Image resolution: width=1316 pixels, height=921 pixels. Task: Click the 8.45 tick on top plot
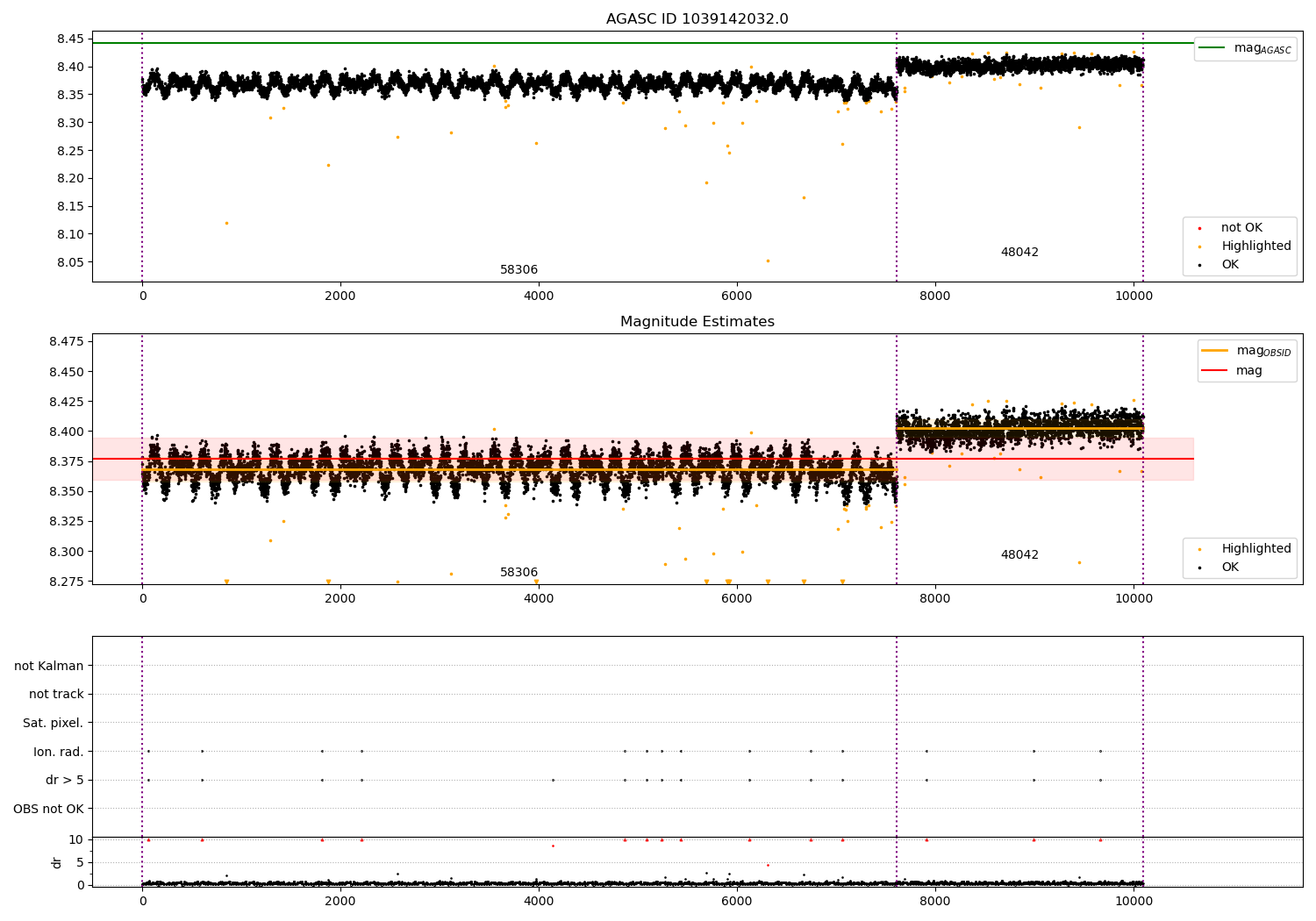(70, 39)
